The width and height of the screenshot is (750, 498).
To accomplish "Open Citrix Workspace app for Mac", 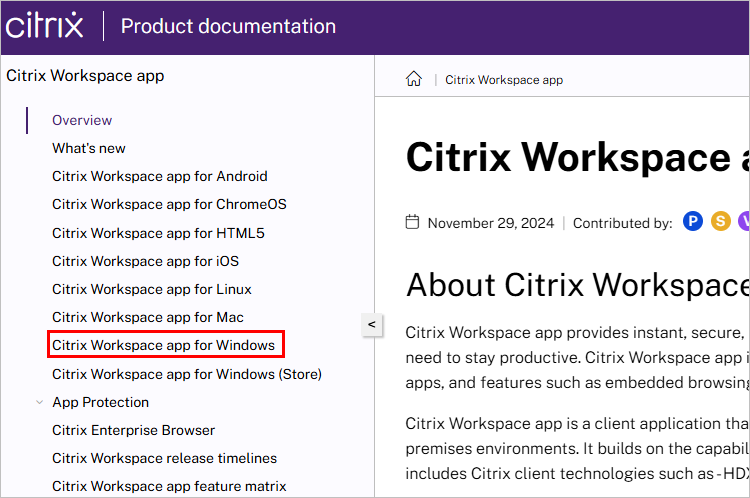I will point(148,317).
